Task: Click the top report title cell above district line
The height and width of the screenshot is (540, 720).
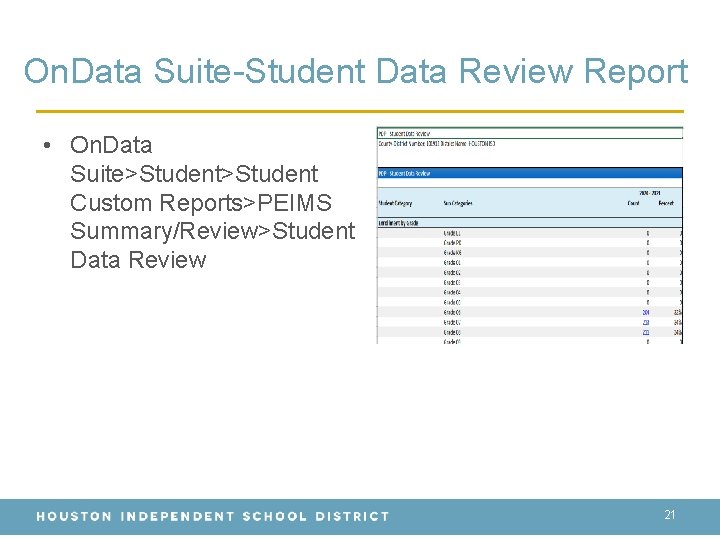Action: [530, 134]
